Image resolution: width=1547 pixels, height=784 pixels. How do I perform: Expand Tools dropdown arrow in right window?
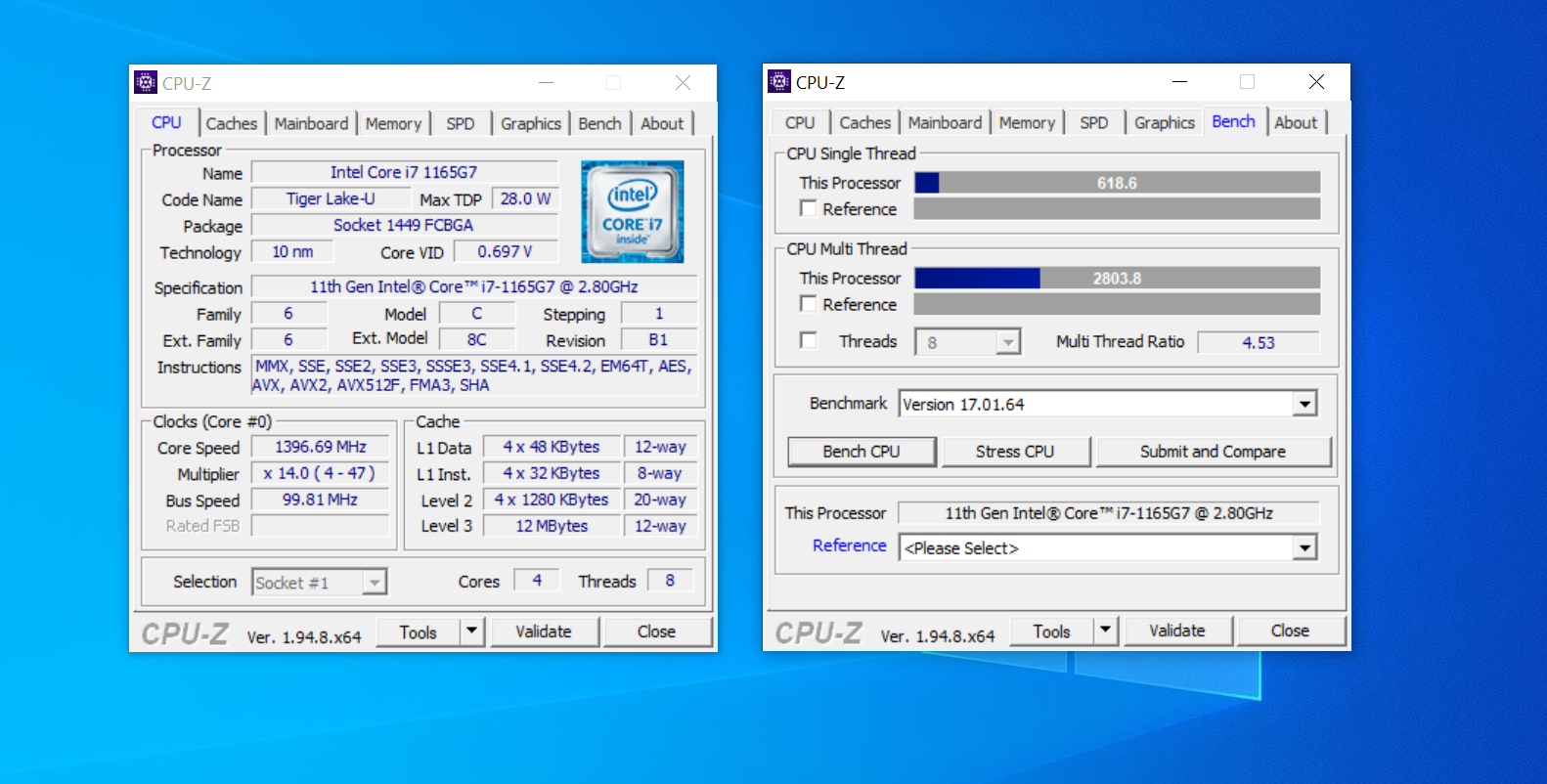pyautogui.click(x=1105, y=631)
